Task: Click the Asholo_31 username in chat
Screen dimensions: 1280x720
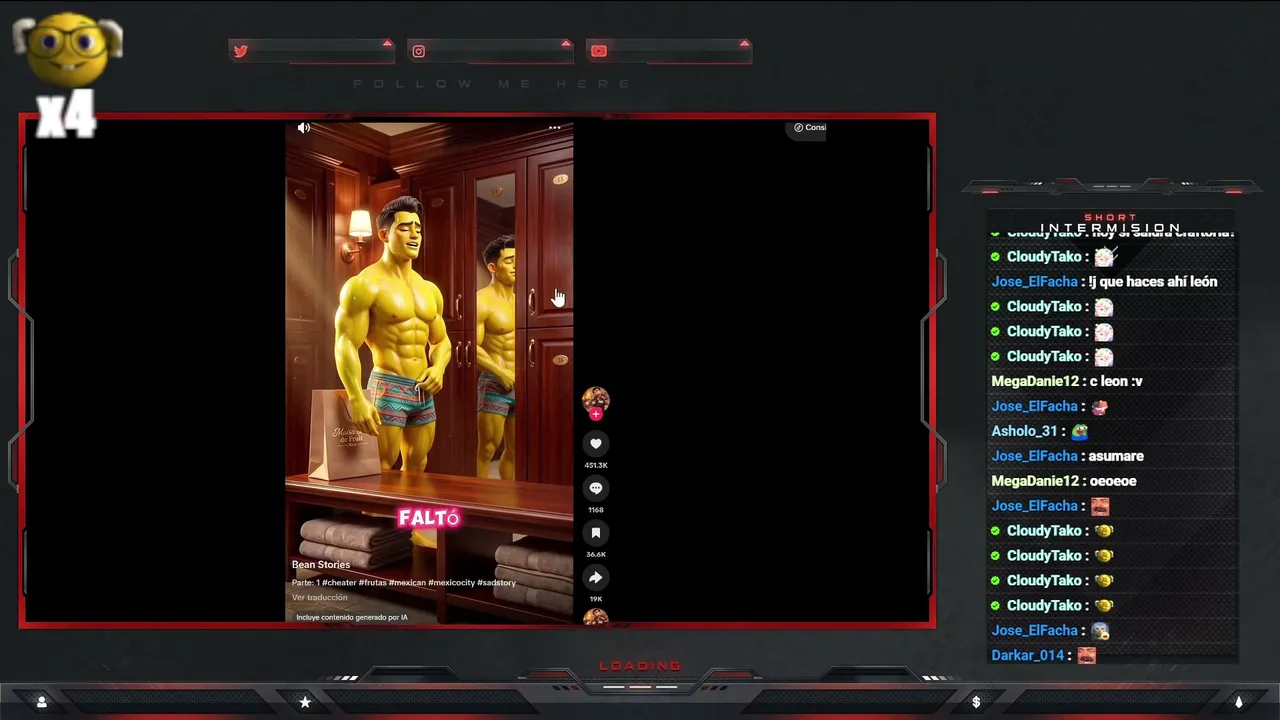Action: (1024, 431)
